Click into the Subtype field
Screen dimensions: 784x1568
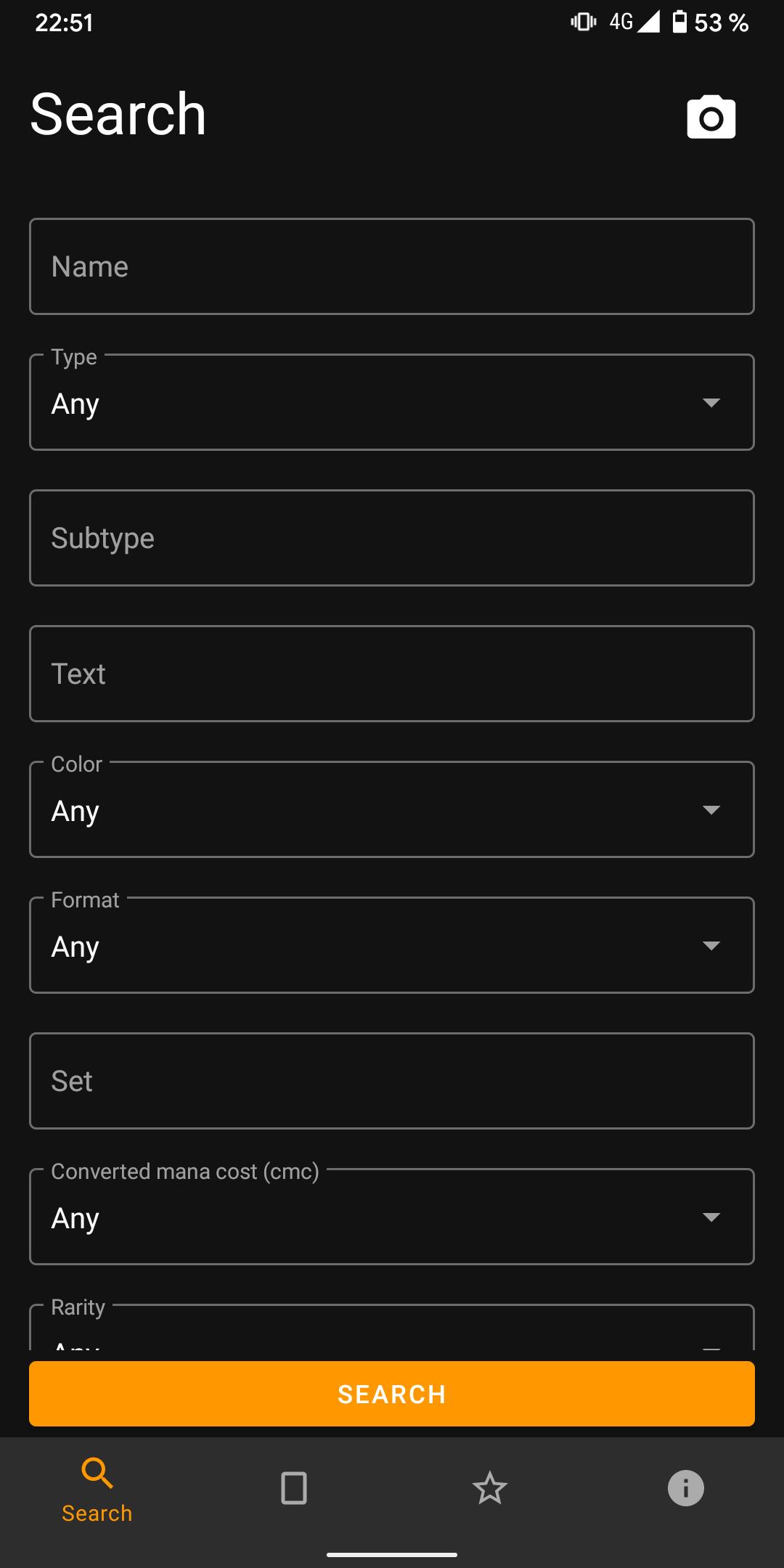[392, 538]
